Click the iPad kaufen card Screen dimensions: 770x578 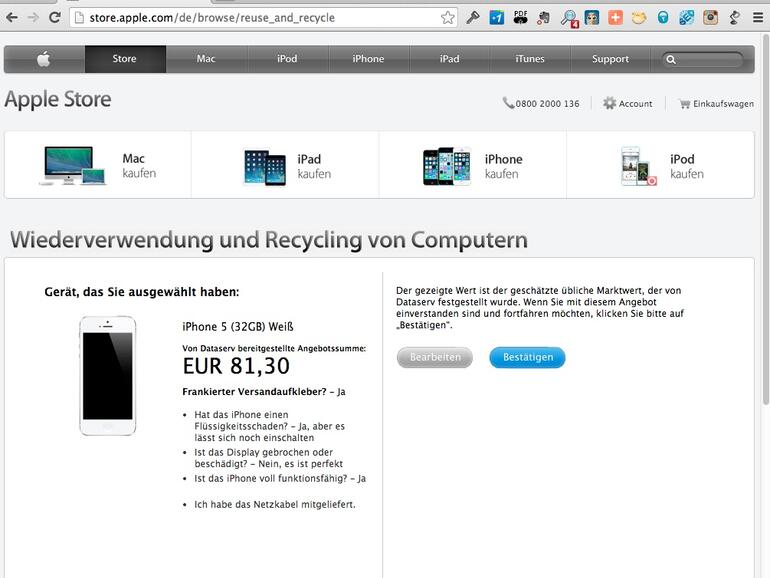[285, 165]
